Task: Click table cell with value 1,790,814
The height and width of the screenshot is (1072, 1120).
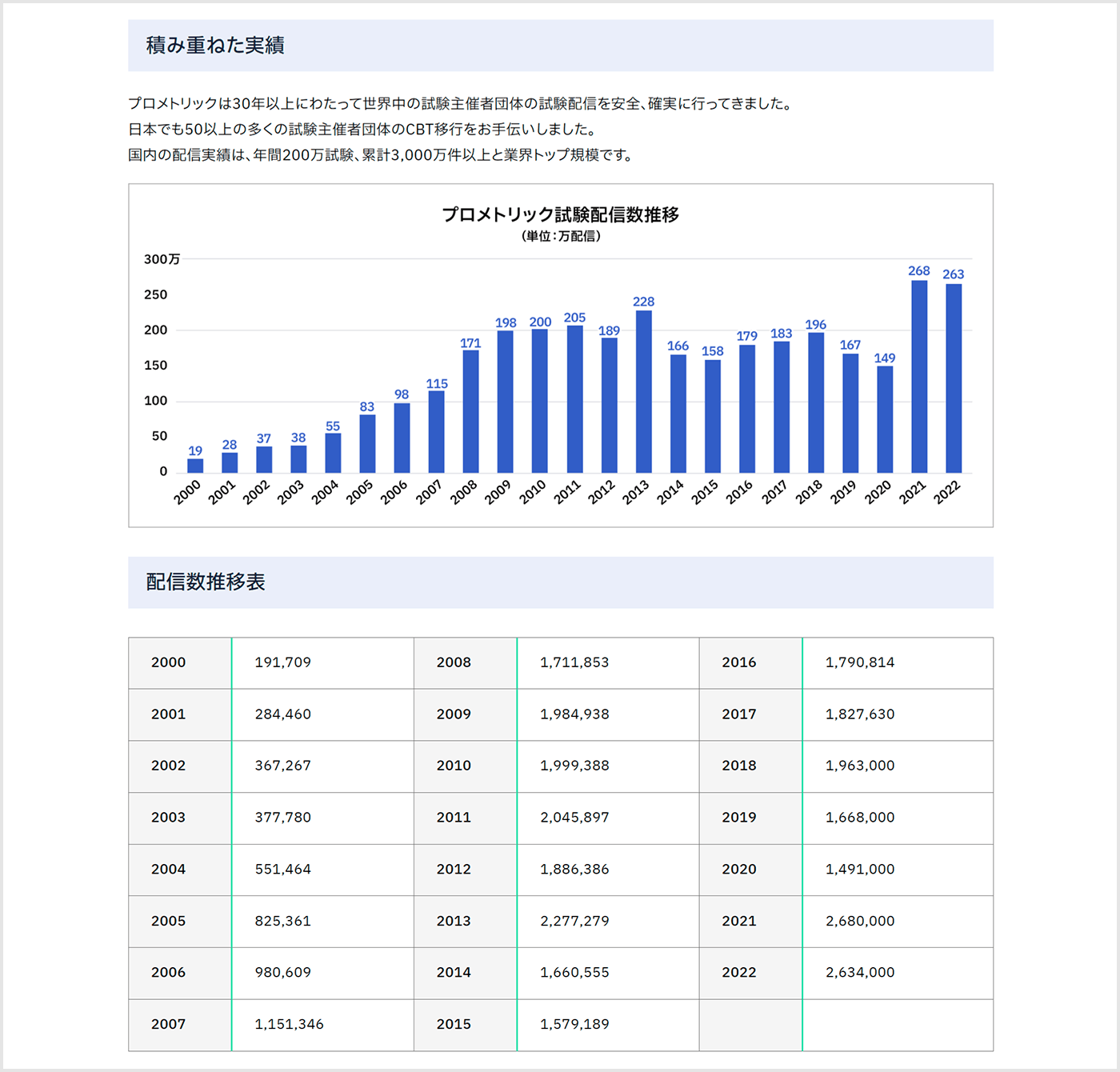Action: coord(898,663)
